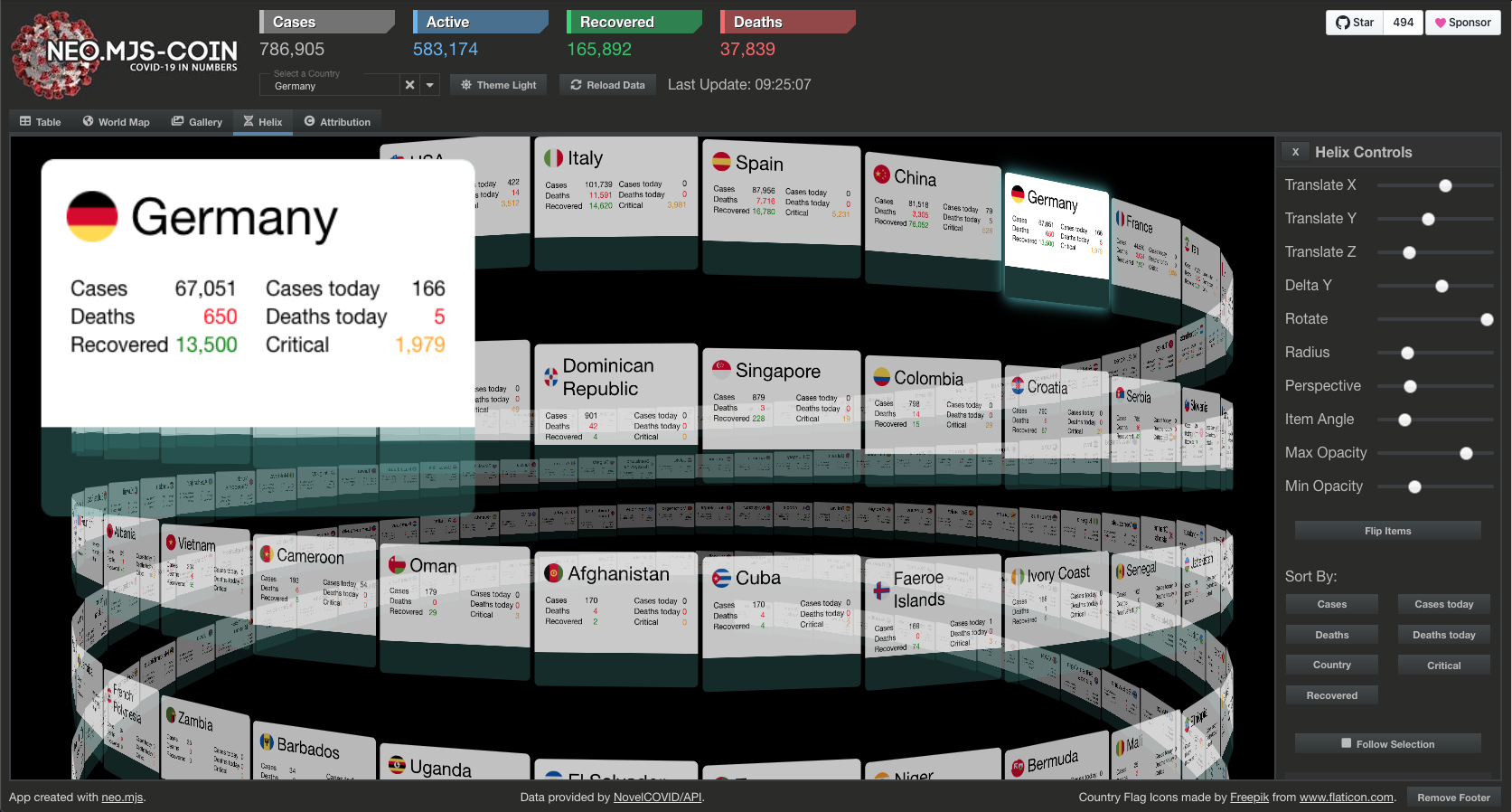Sort helix by Cases today
Image resolution: width=1512 pixels, height=812 pixels.
click(1443, 604)
